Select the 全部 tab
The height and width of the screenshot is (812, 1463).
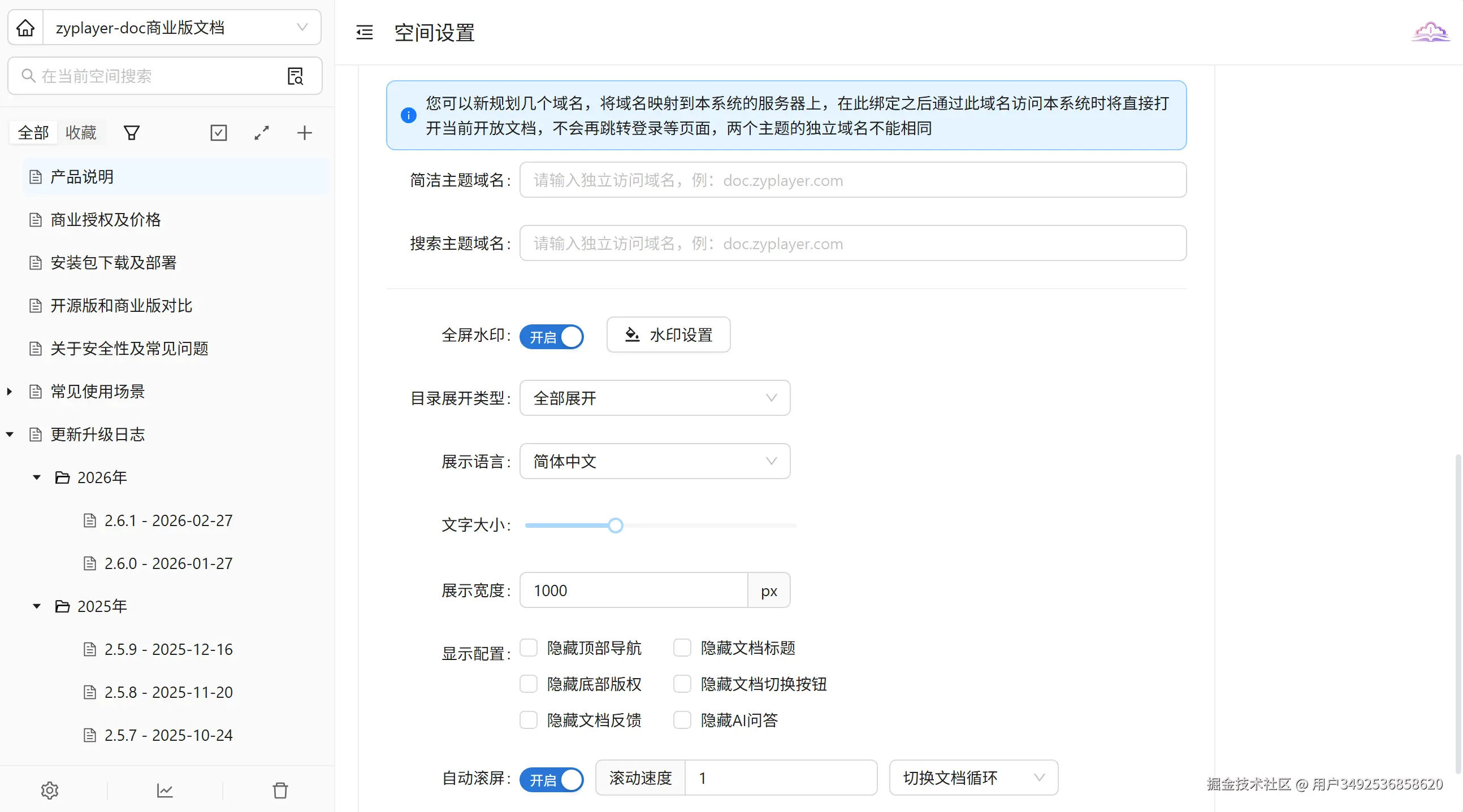(x=33, y=133)
